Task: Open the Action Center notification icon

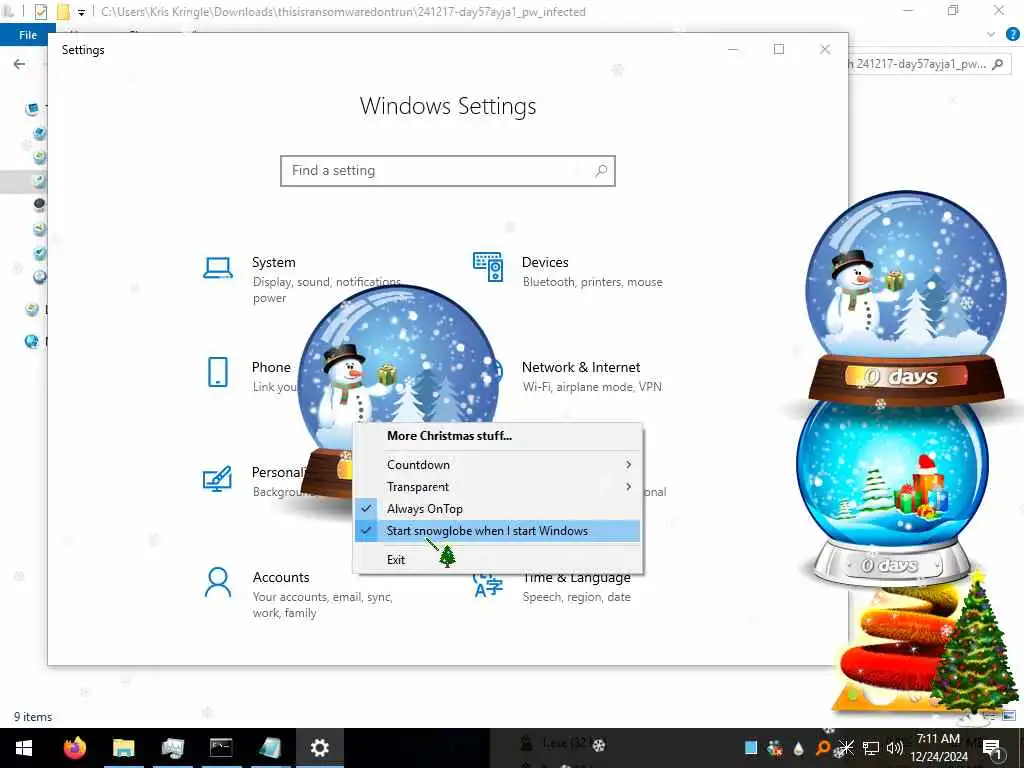Action: coord(992,748)
